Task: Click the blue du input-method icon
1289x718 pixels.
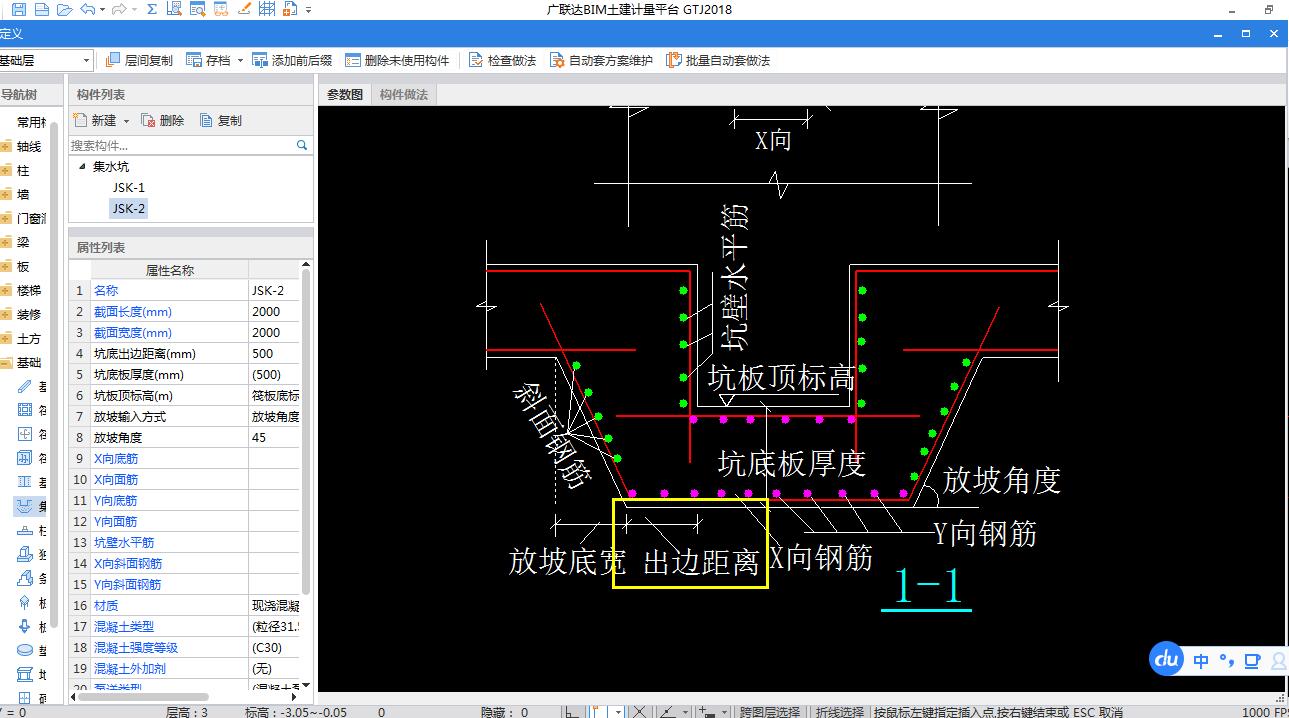Action: click(1166, 659)
